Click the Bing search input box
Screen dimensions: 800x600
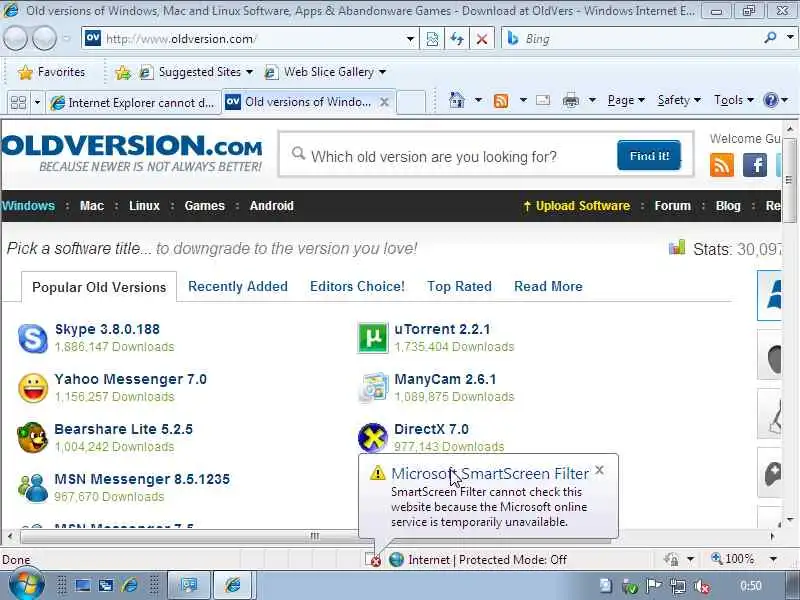638,39
